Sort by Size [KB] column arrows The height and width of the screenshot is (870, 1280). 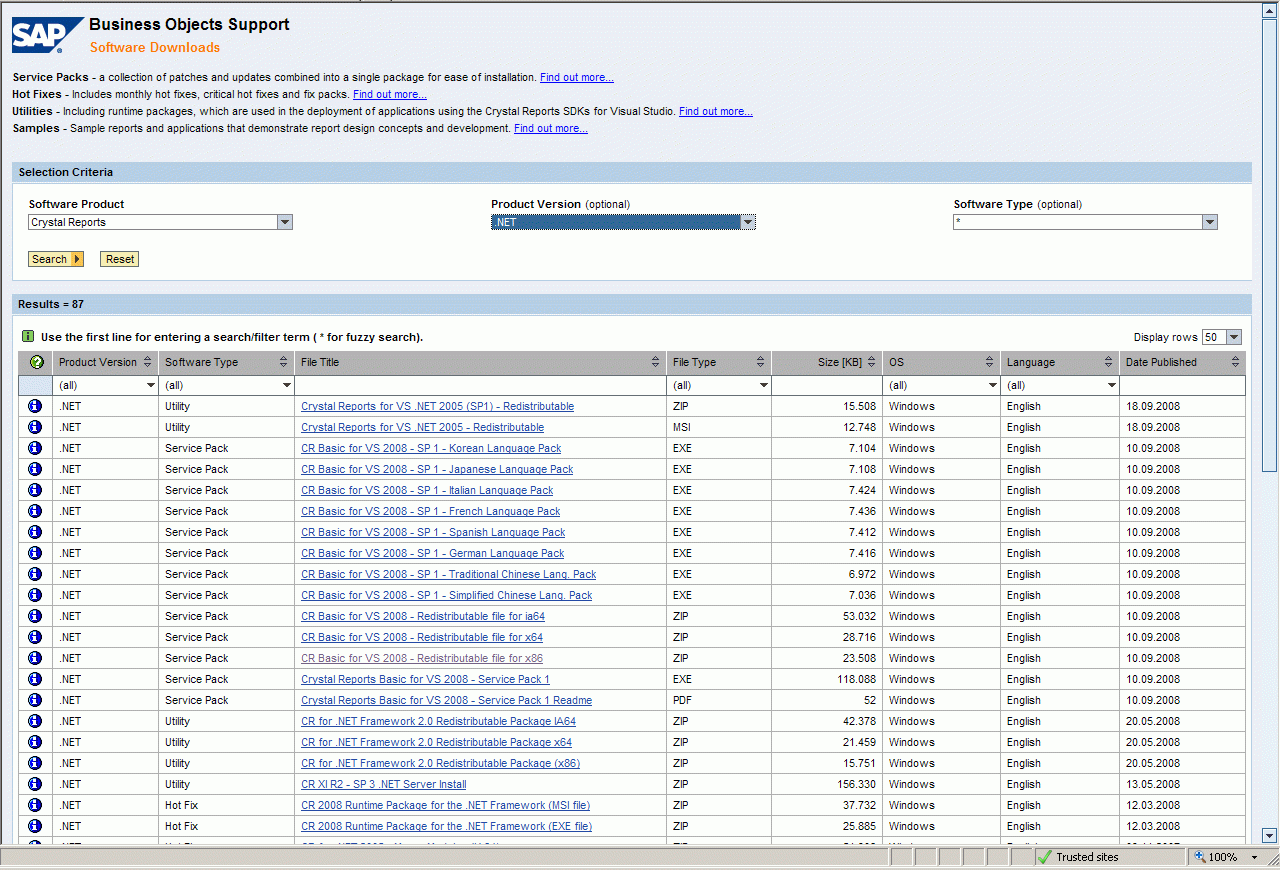[x=872, y=362]
